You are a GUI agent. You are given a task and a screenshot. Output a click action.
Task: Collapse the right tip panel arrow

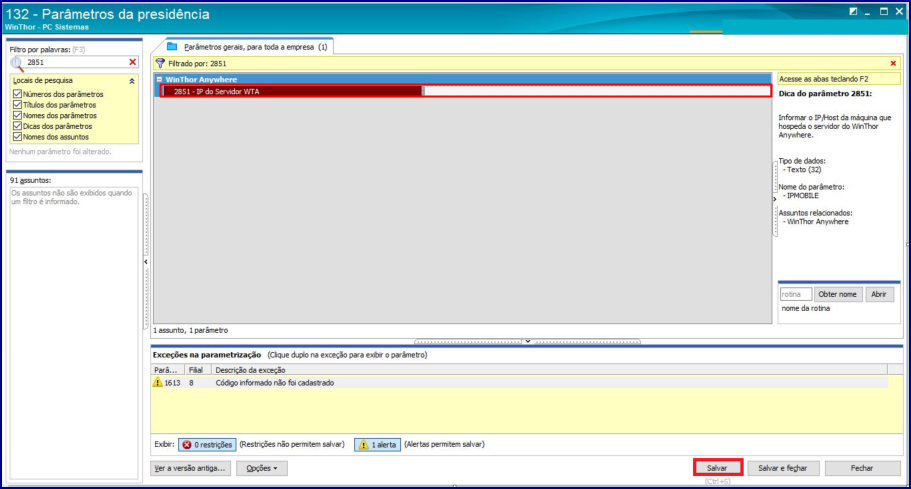tap(774, 199)
